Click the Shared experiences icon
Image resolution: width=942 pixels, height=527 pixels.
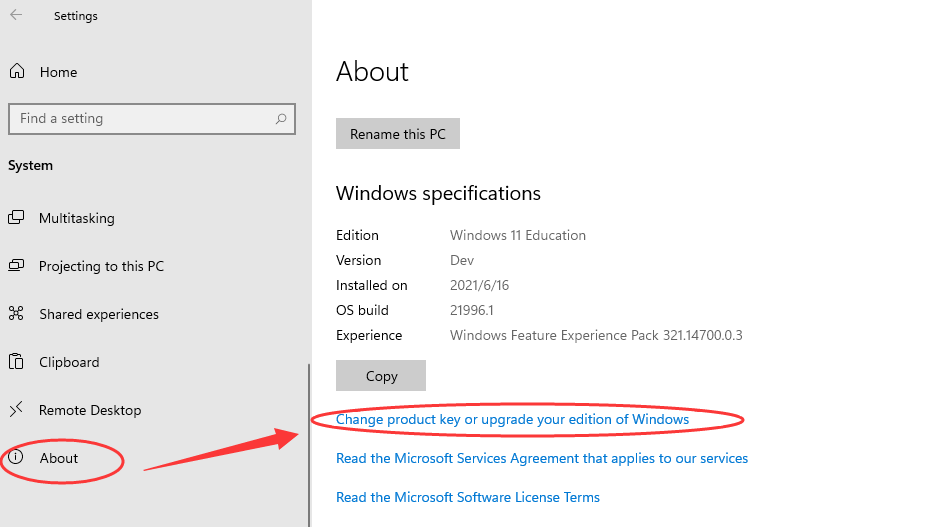click(x=16, y=314)
